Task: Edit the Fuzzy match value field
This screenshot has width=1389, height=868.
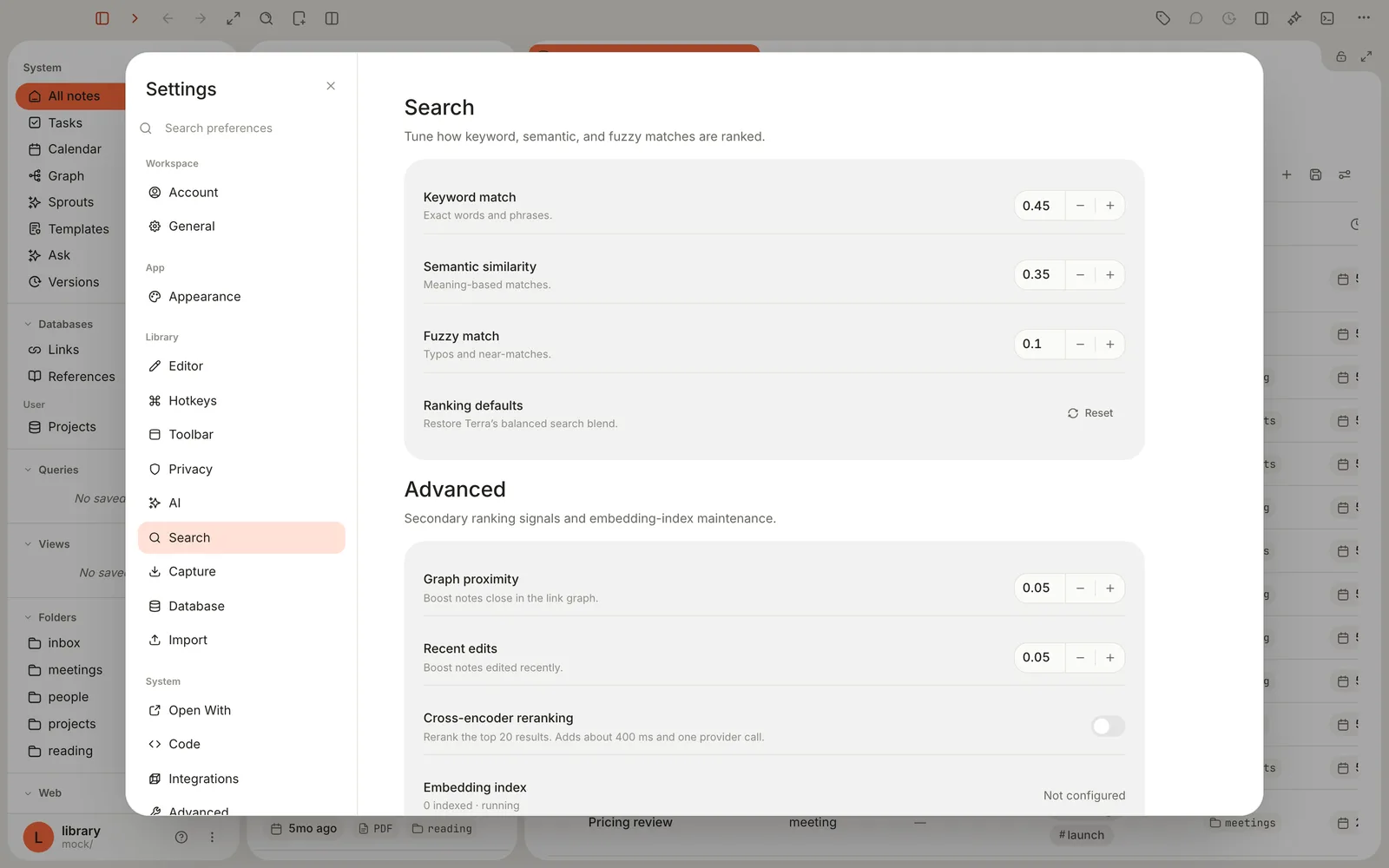Action: click(x=1039, y=345)
